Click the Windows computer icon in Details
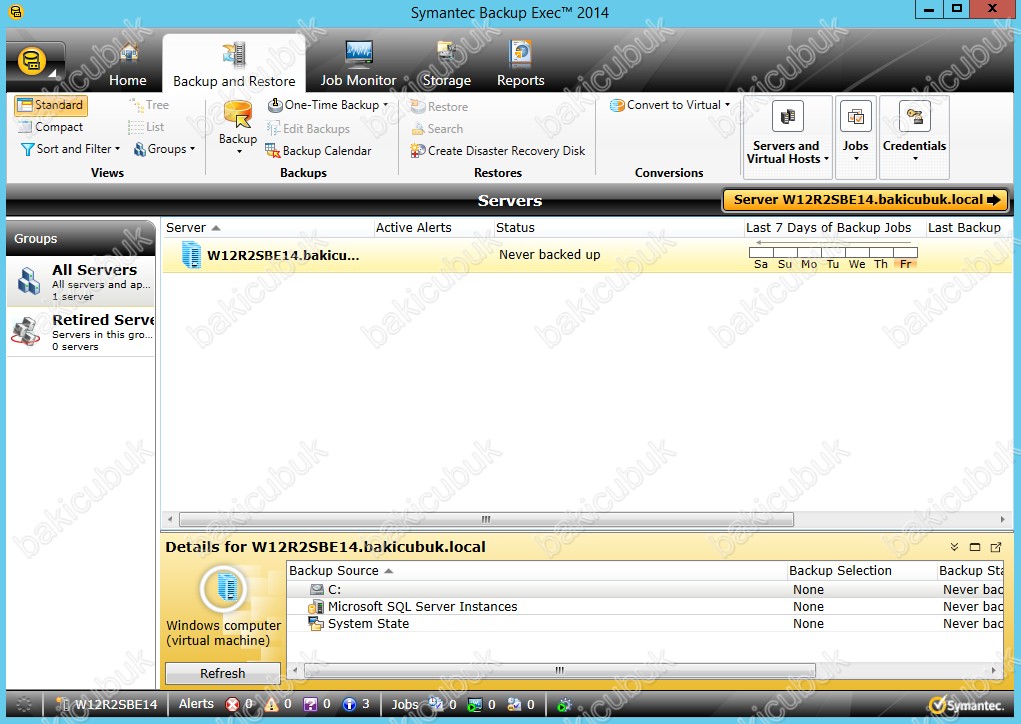 click(224, 589)
